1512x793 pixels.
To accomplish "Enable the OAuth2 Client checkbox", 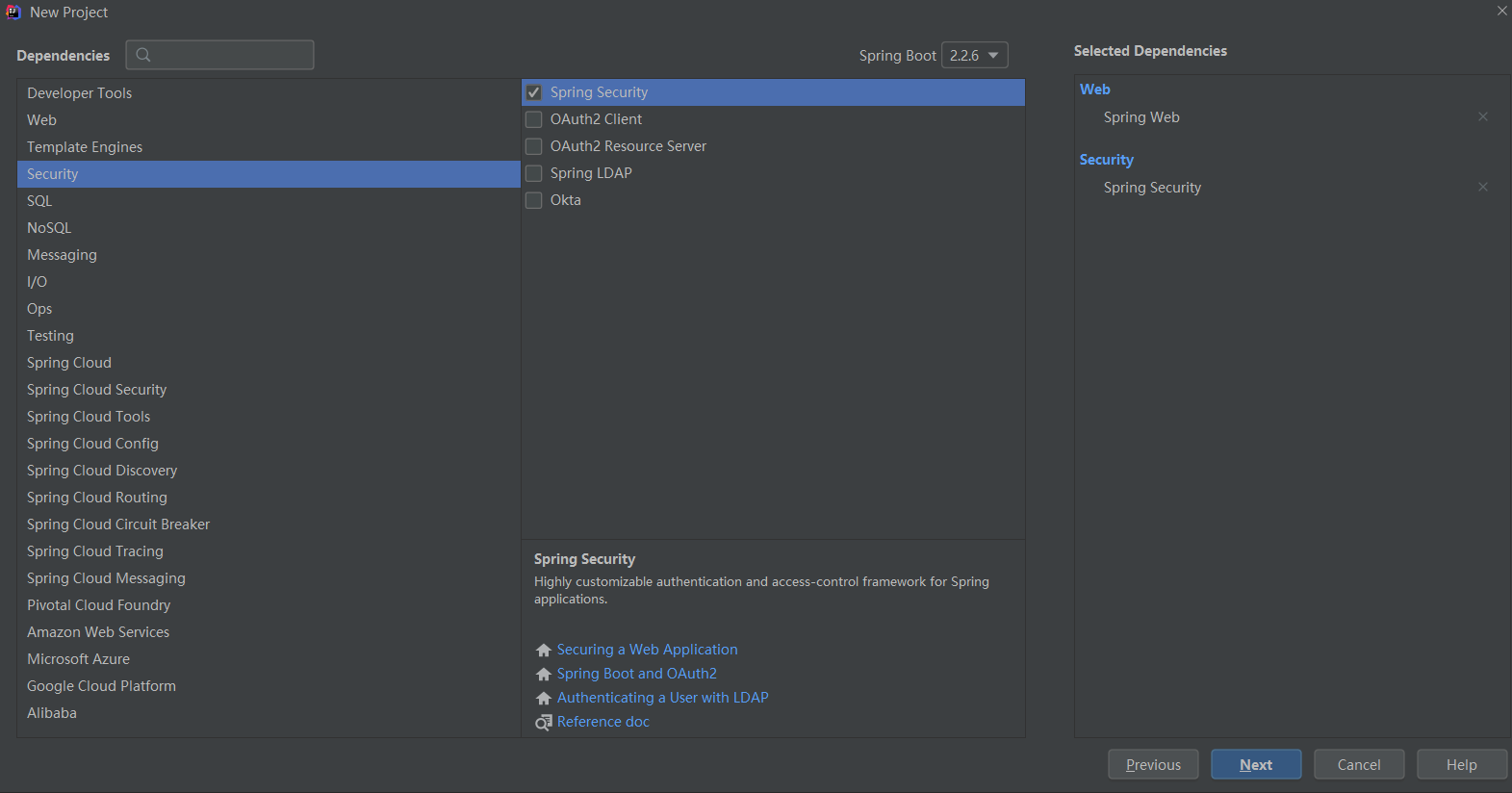I will pos(533,119).
